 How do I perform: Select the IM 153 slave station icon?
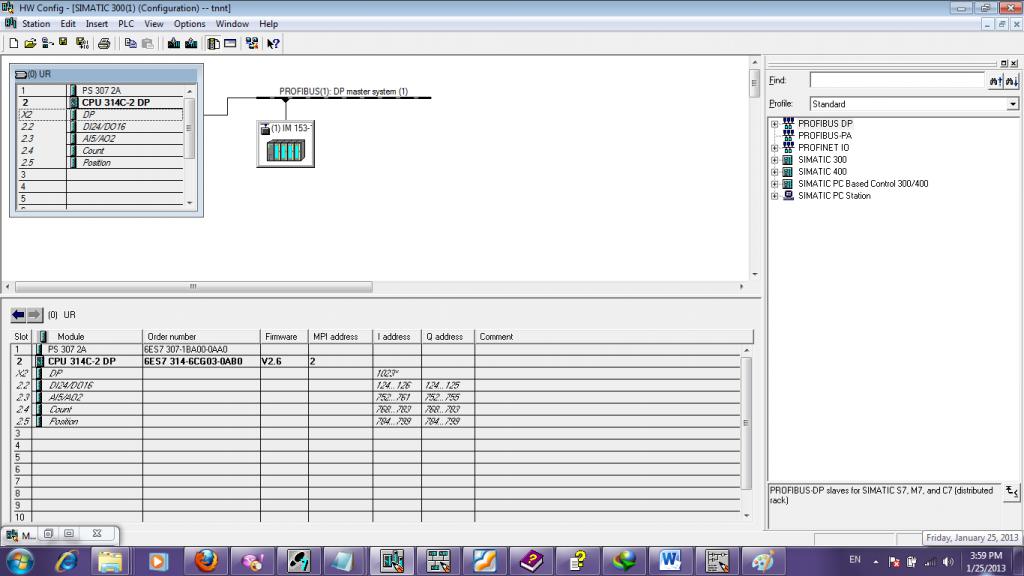click(x=285, y=144)
